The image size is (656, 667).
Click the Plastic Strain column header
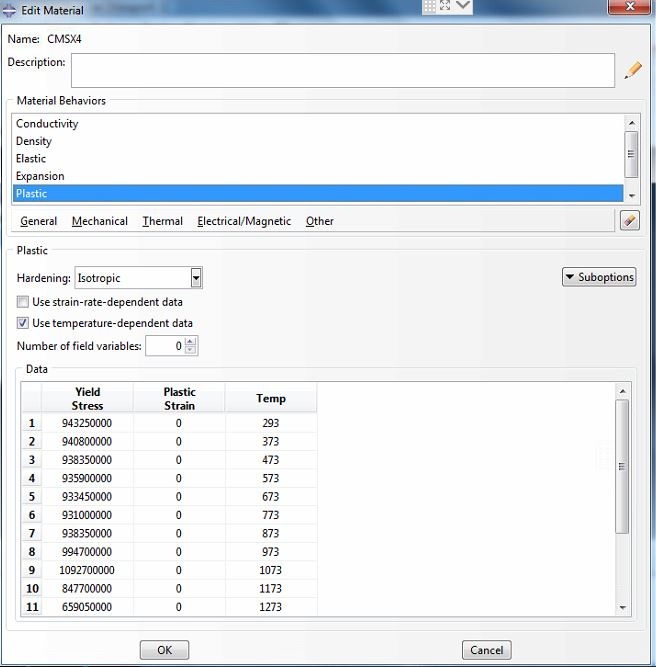(179, 398)
